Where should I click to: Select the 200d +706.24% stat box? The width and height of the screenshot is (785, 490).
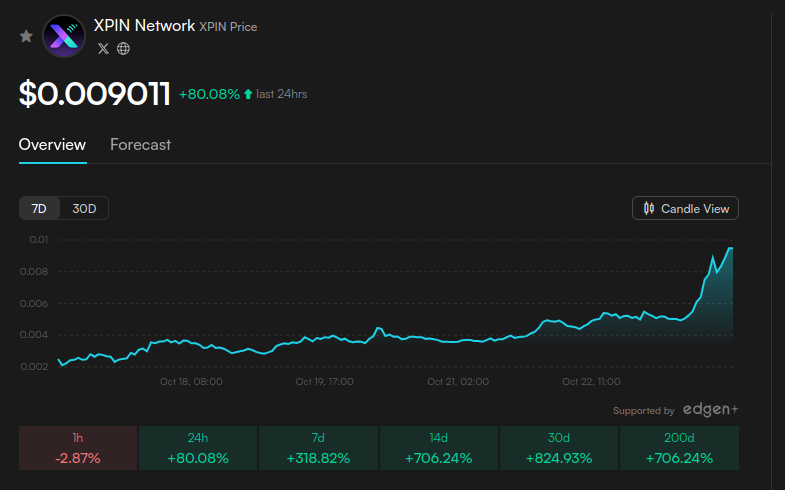(679, 448)
